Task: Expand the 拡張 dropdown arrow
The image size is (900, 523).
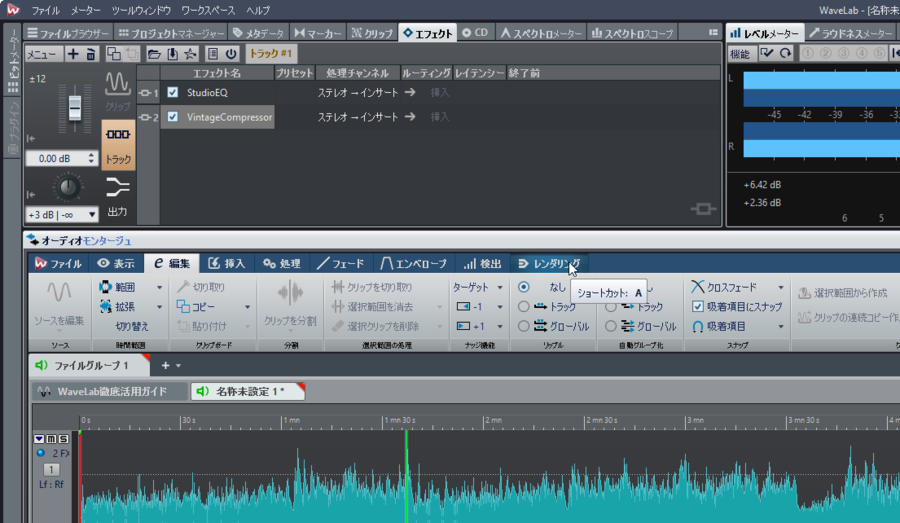Action: 160,307
